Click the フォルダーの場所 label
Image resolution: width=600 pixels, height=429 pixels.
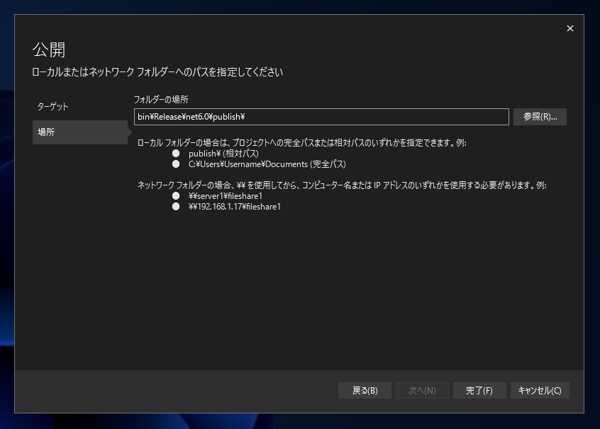tap(161, 100)
